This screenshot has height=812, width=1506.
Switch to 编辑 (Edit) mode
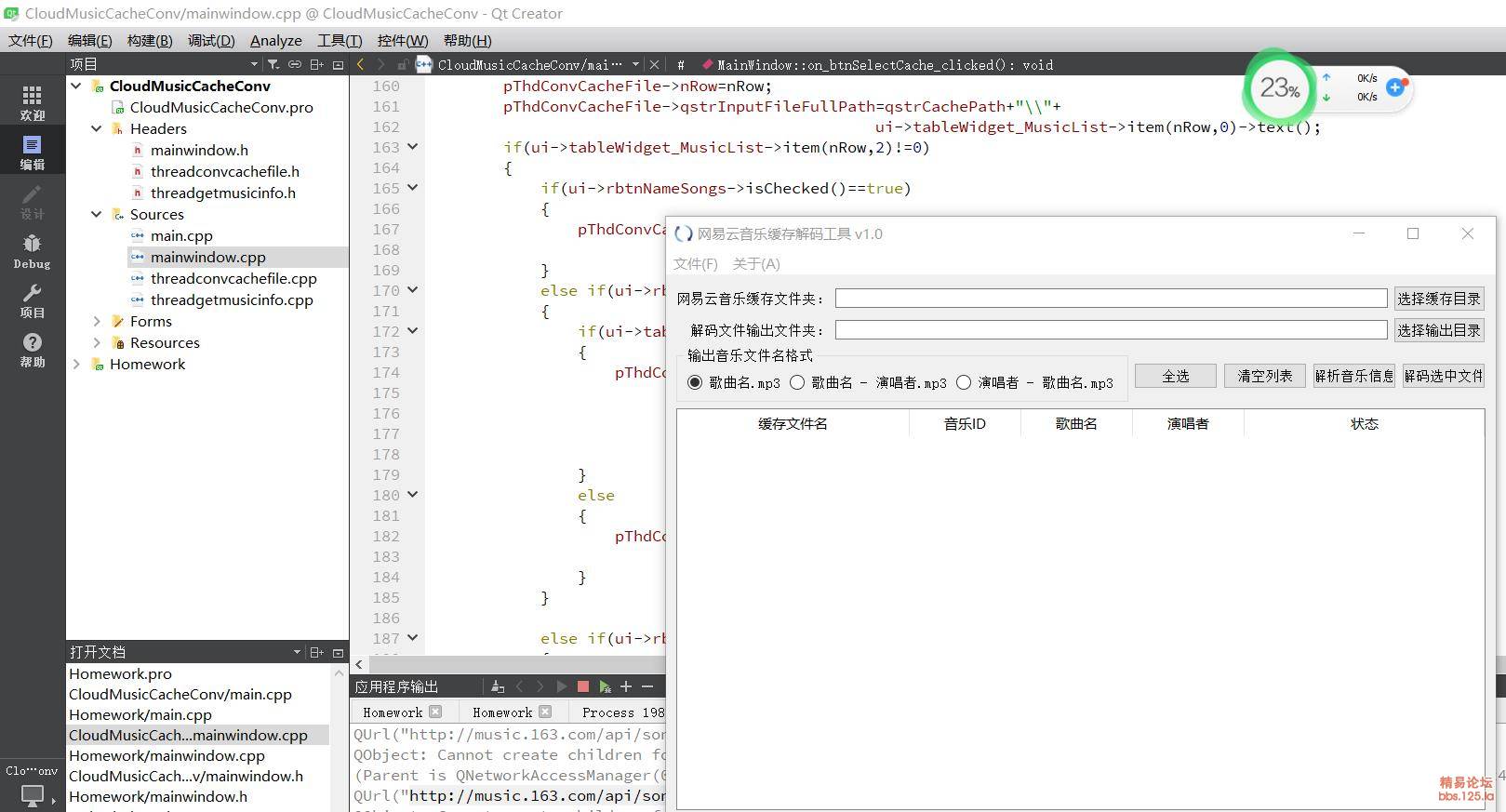(33, 152)
